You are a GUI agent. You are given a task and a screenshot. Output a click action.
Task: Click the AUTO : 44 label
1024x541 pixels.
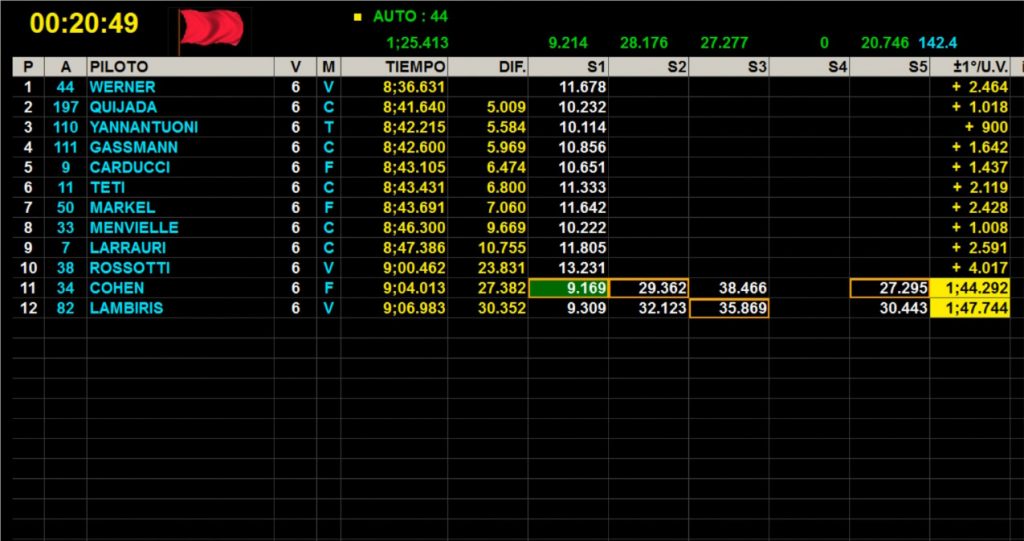click(410, 17)
